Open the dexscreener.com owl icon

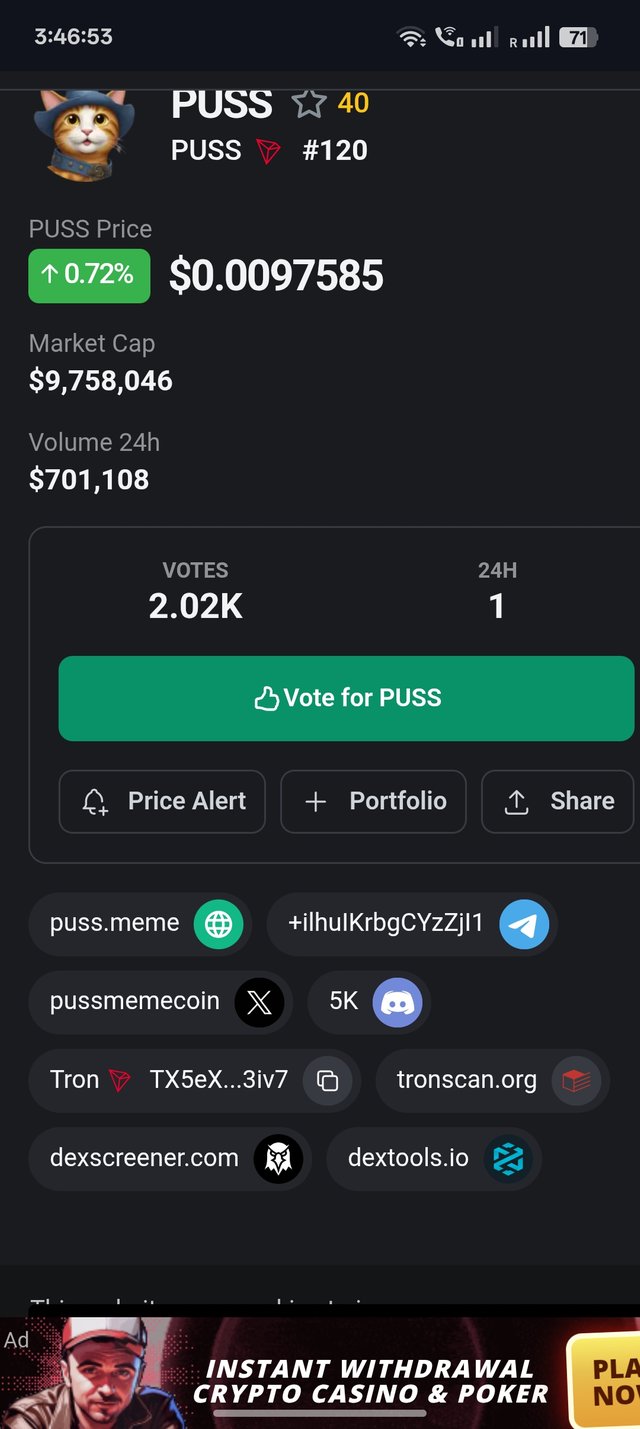tap(278, 1159)
